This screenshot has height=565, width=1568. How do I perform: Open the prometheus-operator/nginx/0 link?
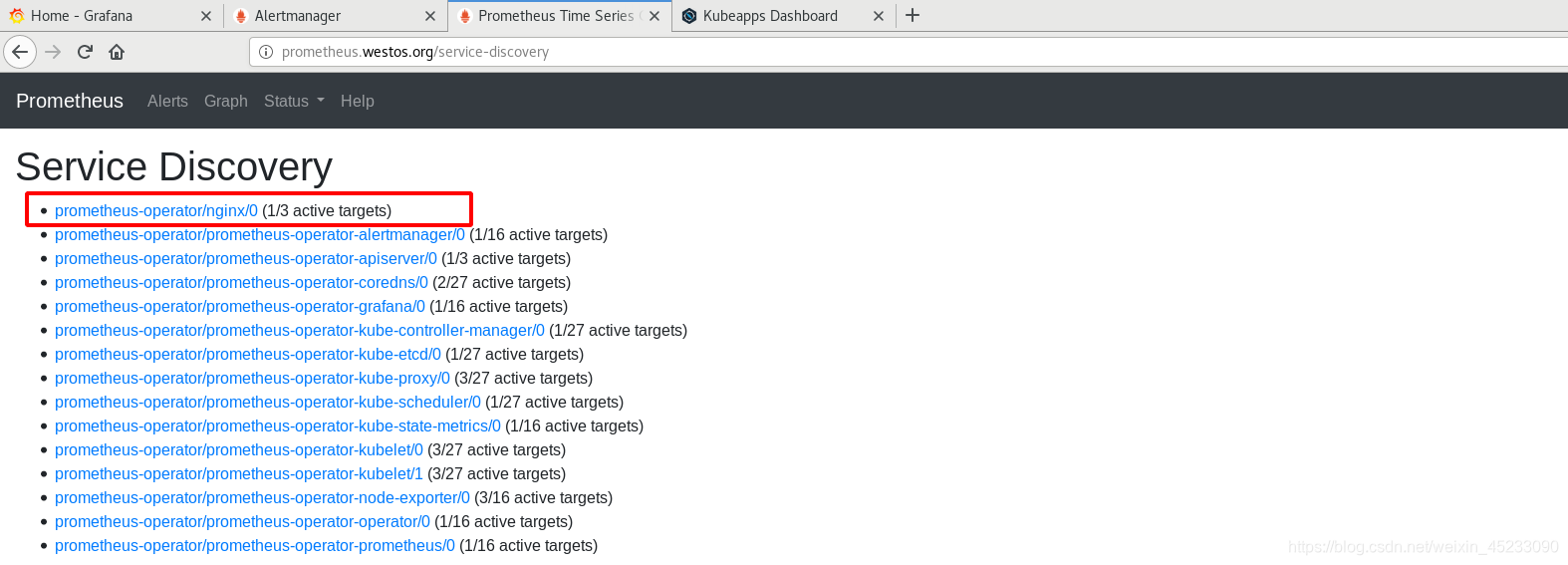click(156, 210)
